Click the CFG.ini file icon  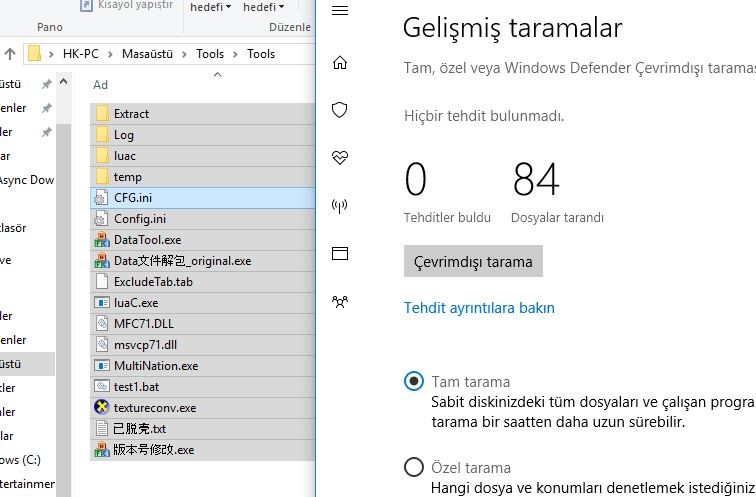point(101,198)
